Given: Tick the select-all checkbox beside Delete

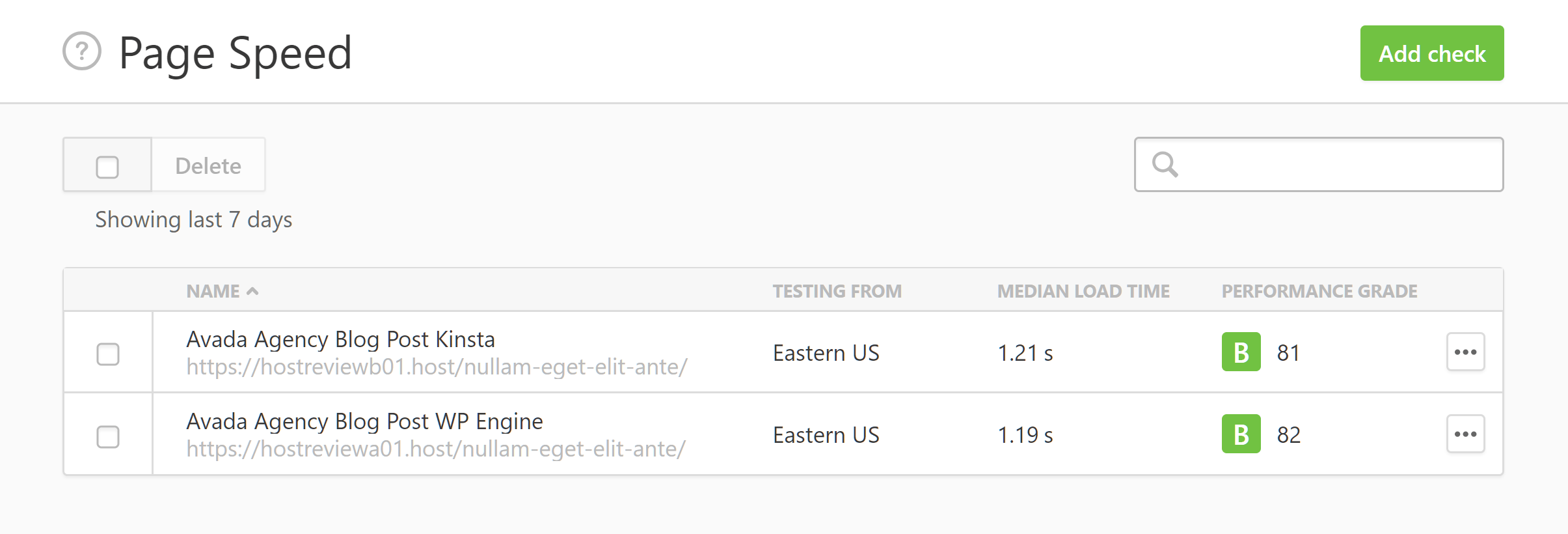Looking at the screenshot, I should pyautogui.click(x=107, y=167).
